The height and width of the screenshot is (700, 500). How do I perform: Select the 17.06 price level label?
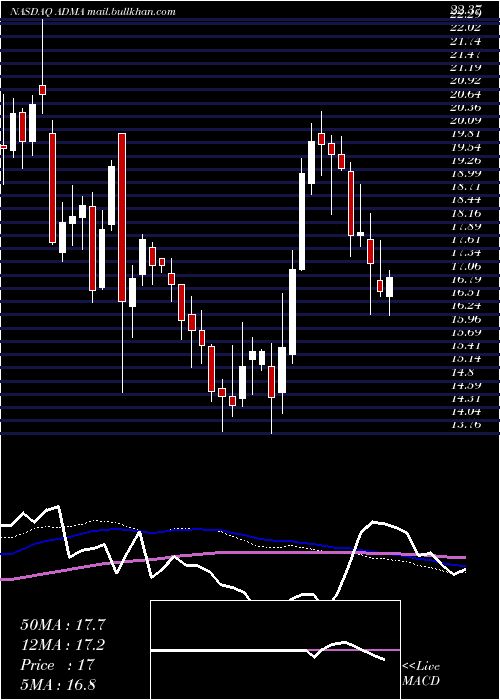pyautogui.click(x=466, y=266)
